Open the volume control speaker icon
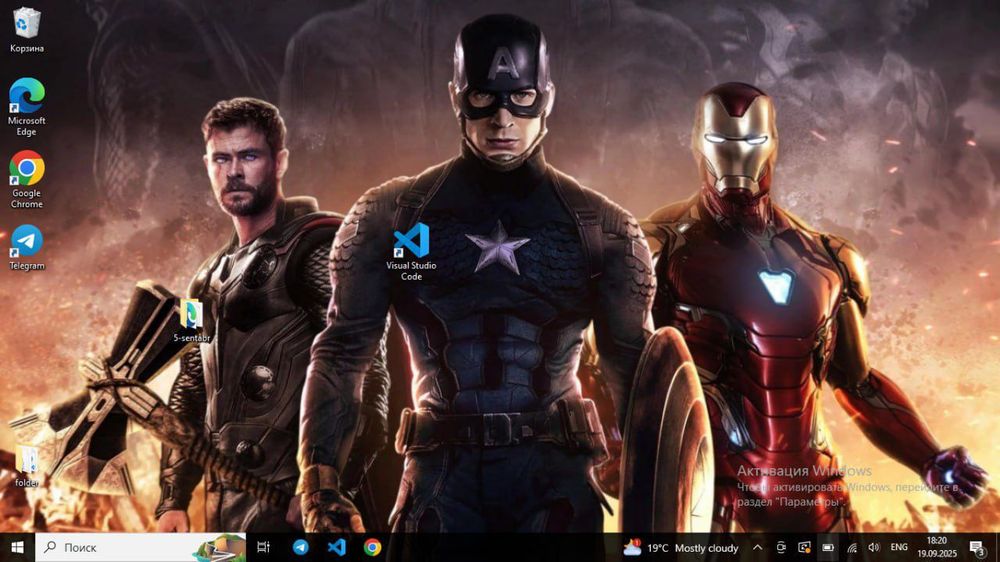 [874, 547]
